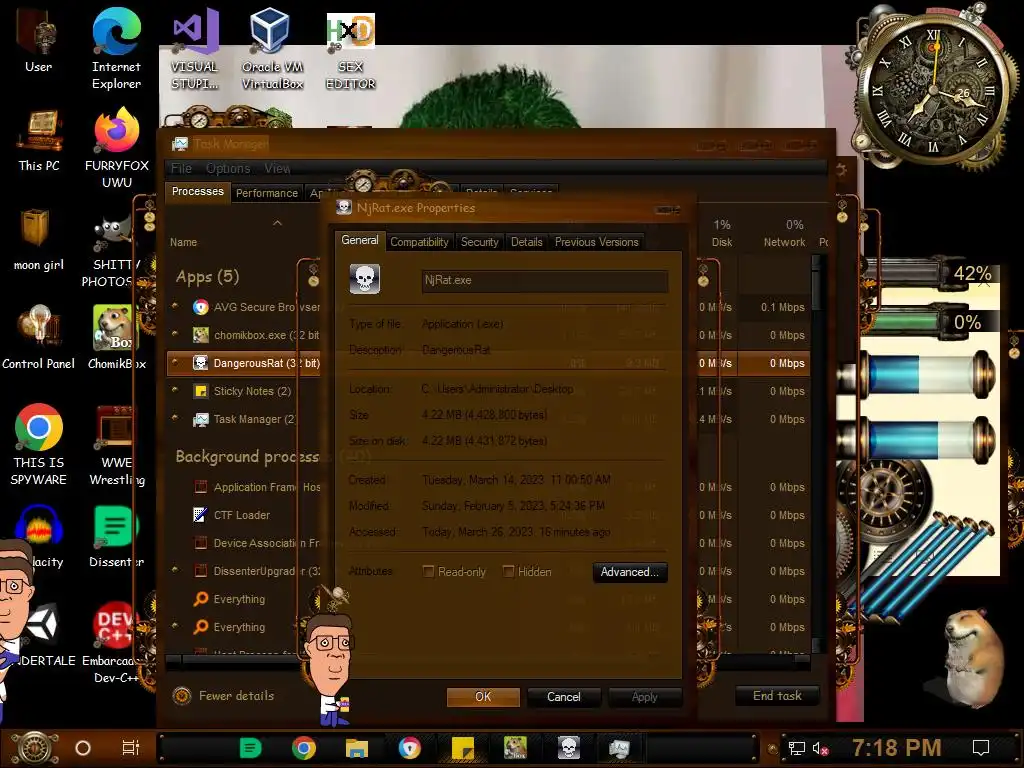
Task: Open the Visual Studio desktop icon
Action: coord(195,47)
